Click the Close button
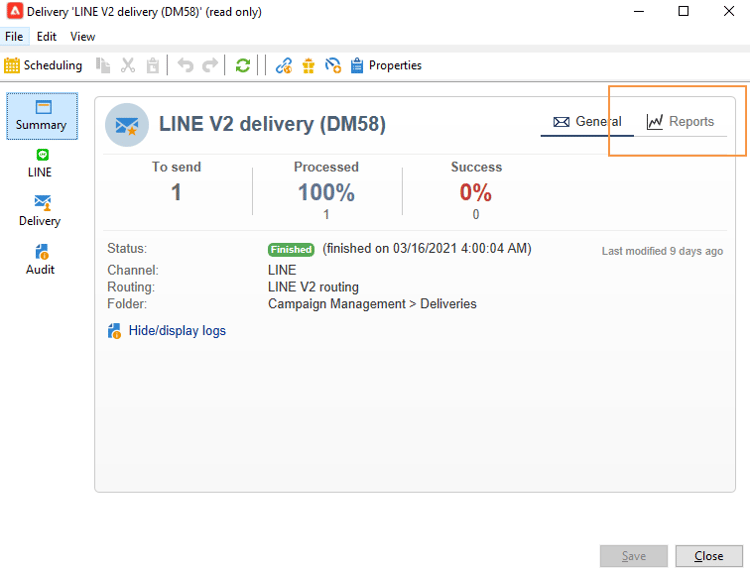Viewport: 750px width, 573px height. (x=709, y=556)
